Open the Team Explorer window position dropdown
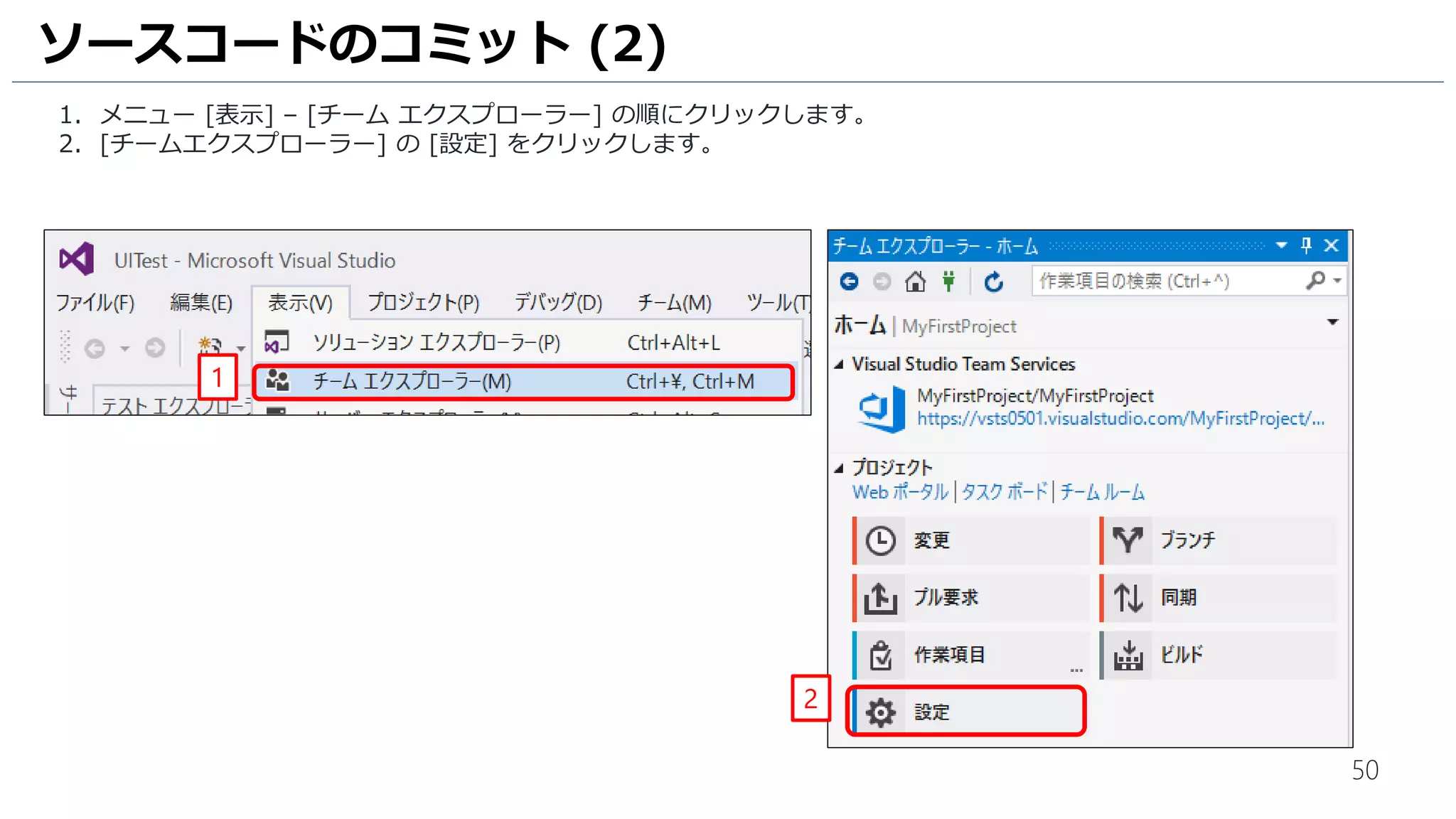The width and height of the screenshot is (1456, 819). pos(1281,245)
